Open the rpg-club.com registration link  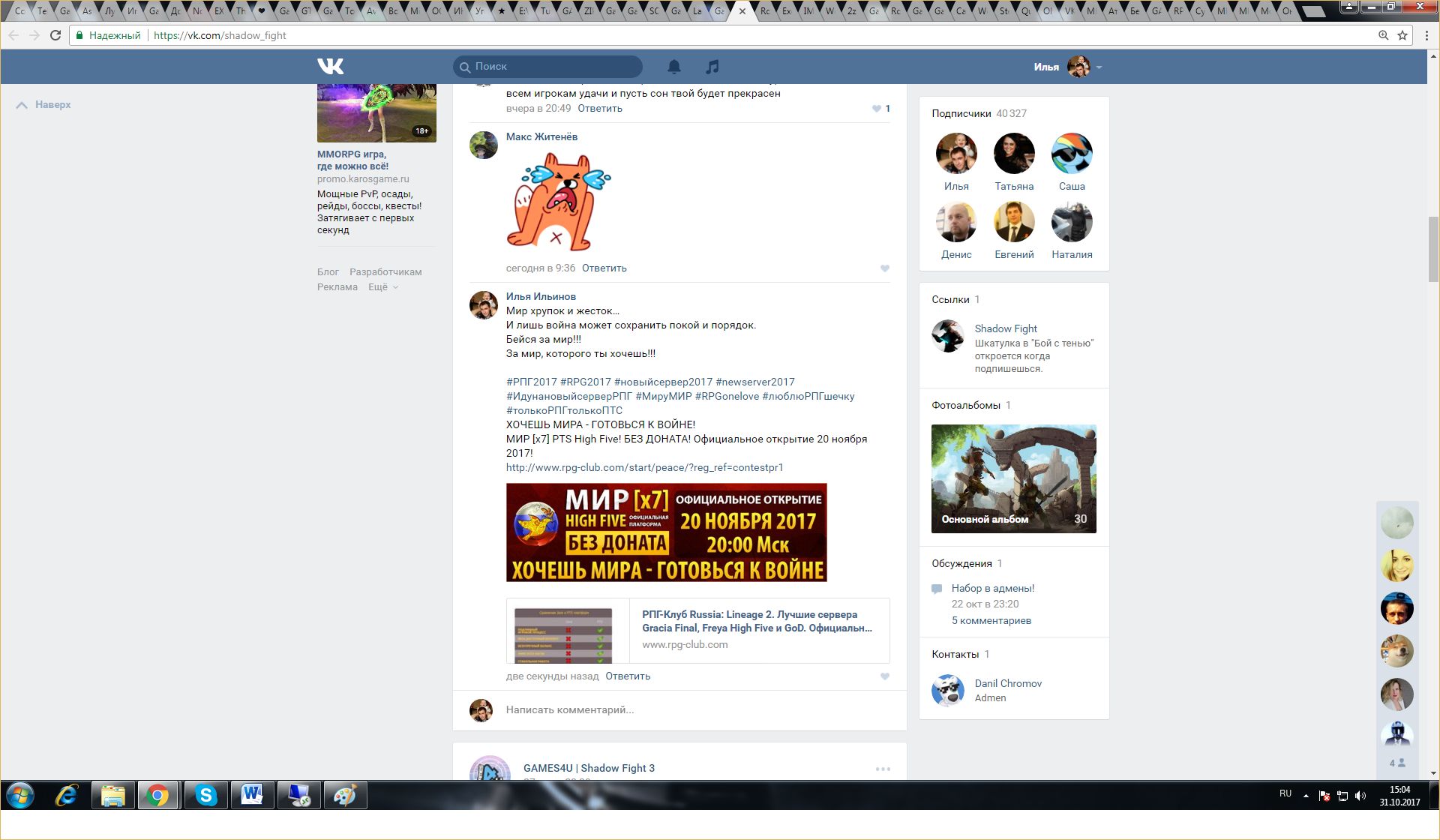click(x=644, y=467)
